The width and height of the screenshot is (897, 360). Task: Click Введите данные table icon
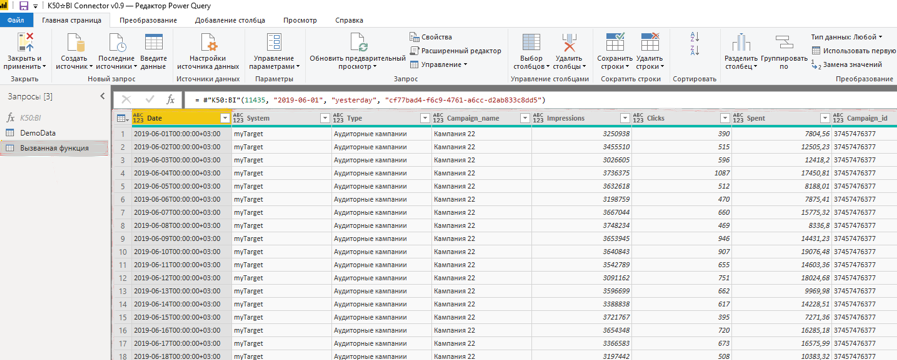153,43
